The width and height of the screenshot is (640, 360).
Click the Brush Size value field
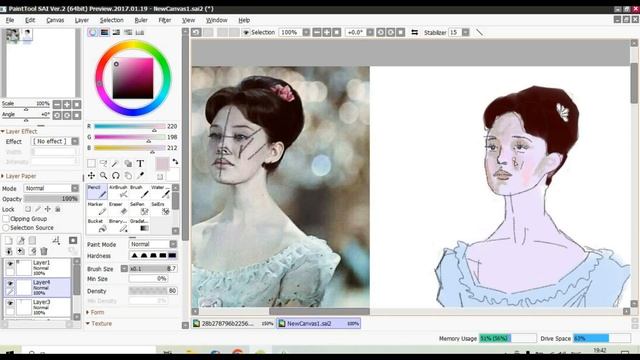tap(153, 269)
